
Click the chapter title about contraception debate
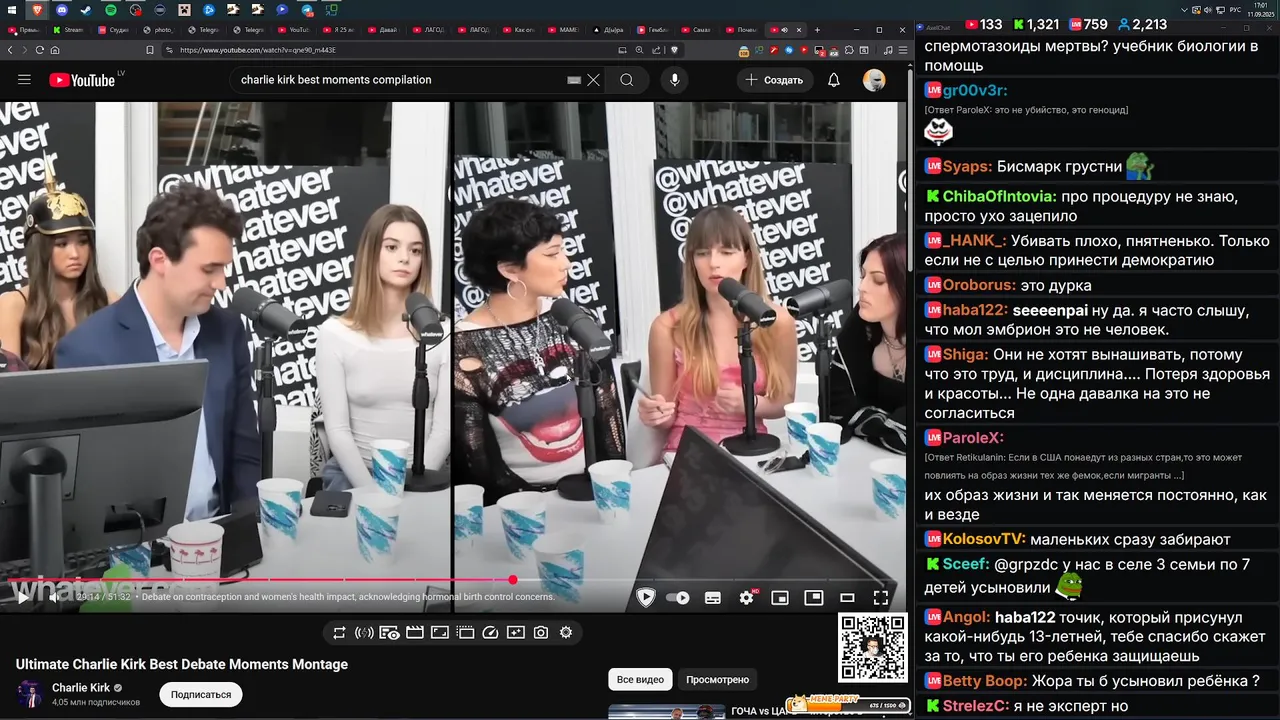[348, 597]
